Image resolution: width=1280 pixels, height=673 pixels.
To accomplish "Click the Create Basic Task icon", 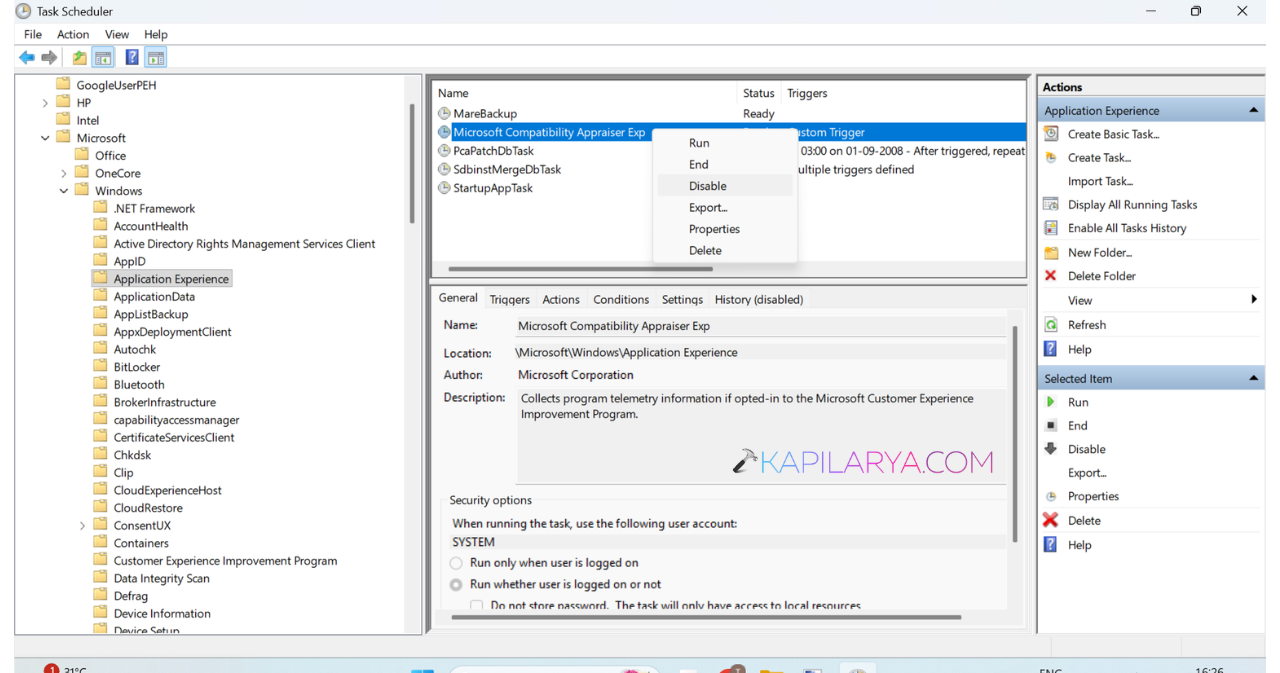I will pos(1051,134).
